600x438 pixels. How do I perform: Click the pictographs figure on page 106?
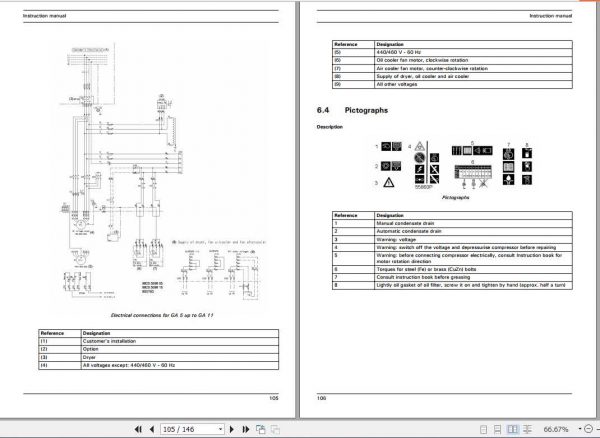click(x=454, y=166)
